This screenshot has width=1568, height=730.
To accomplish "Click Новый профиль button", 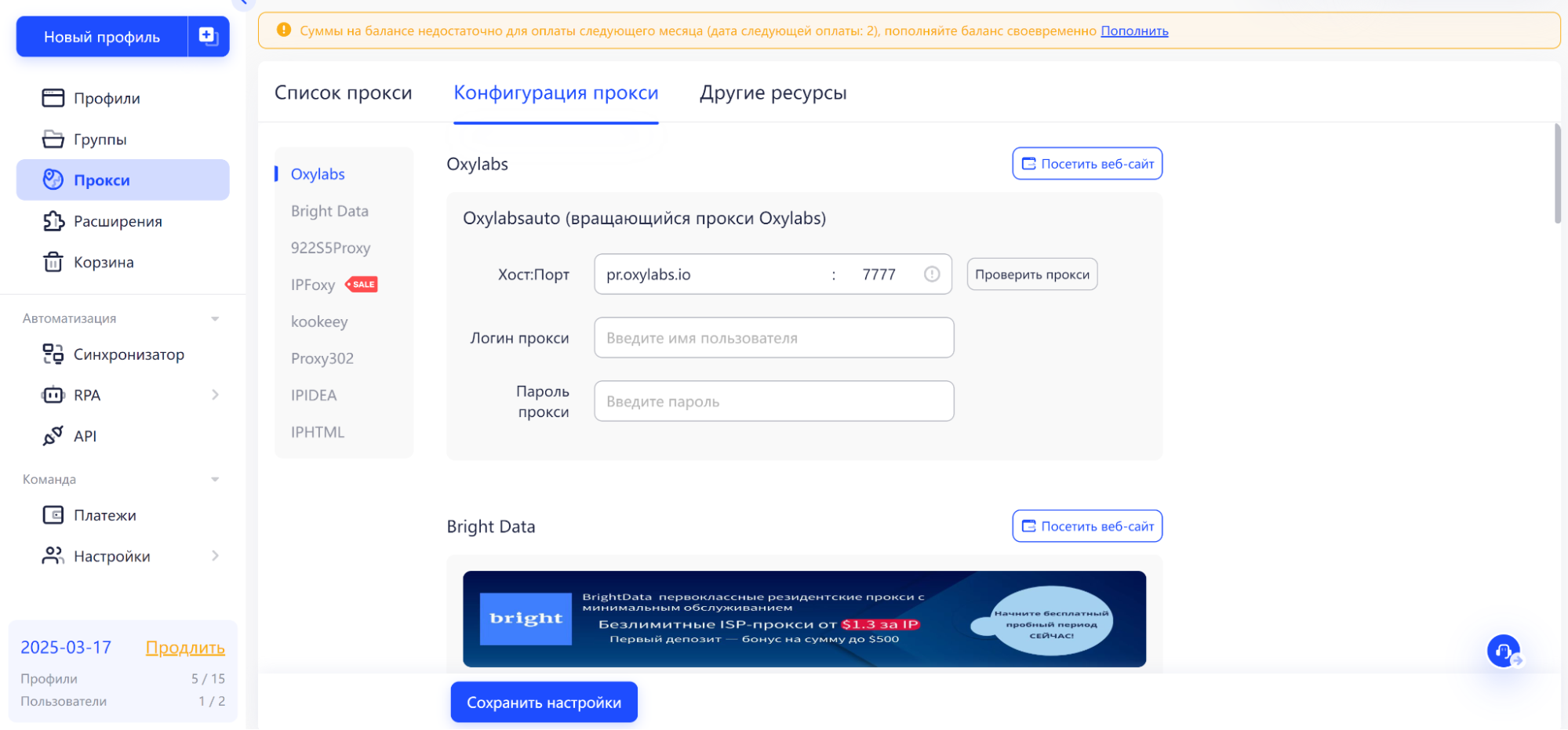I will coord(102,36).
